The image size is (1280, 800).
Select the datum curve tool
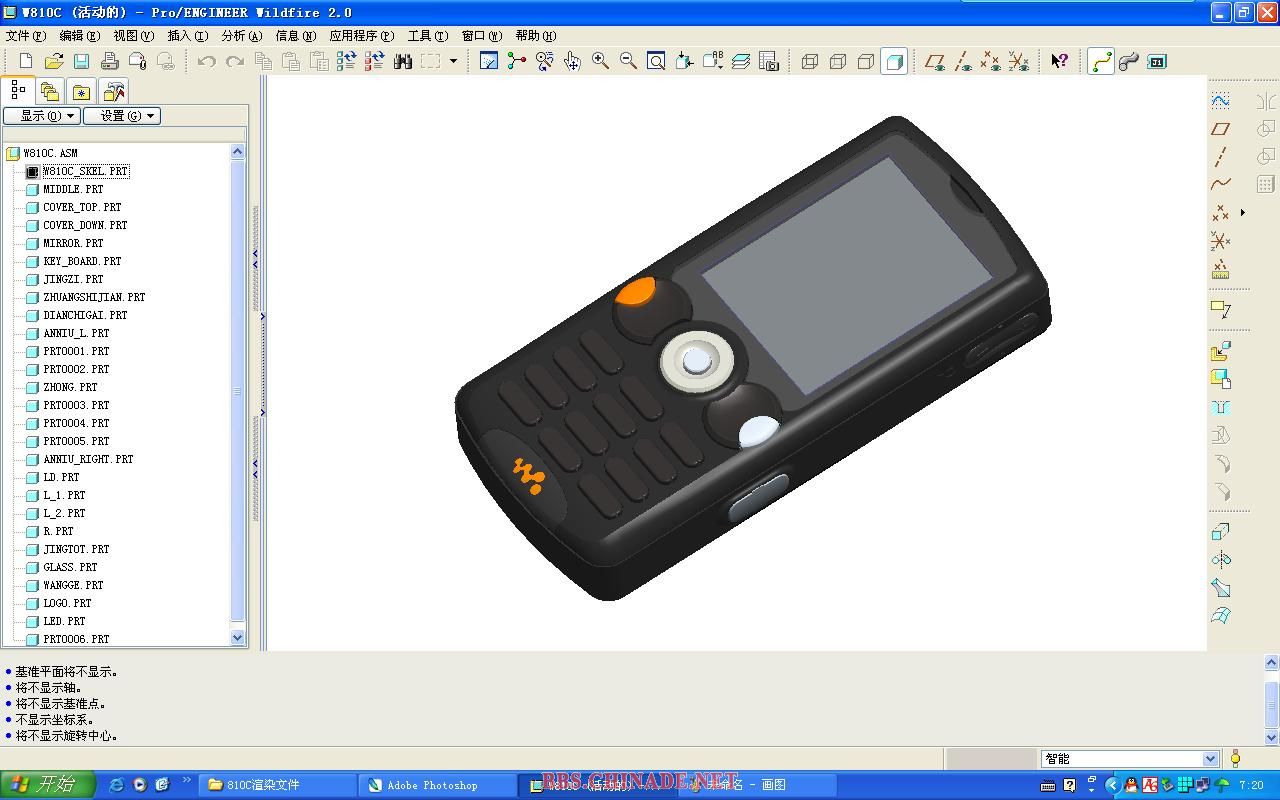pos(1221,184)
